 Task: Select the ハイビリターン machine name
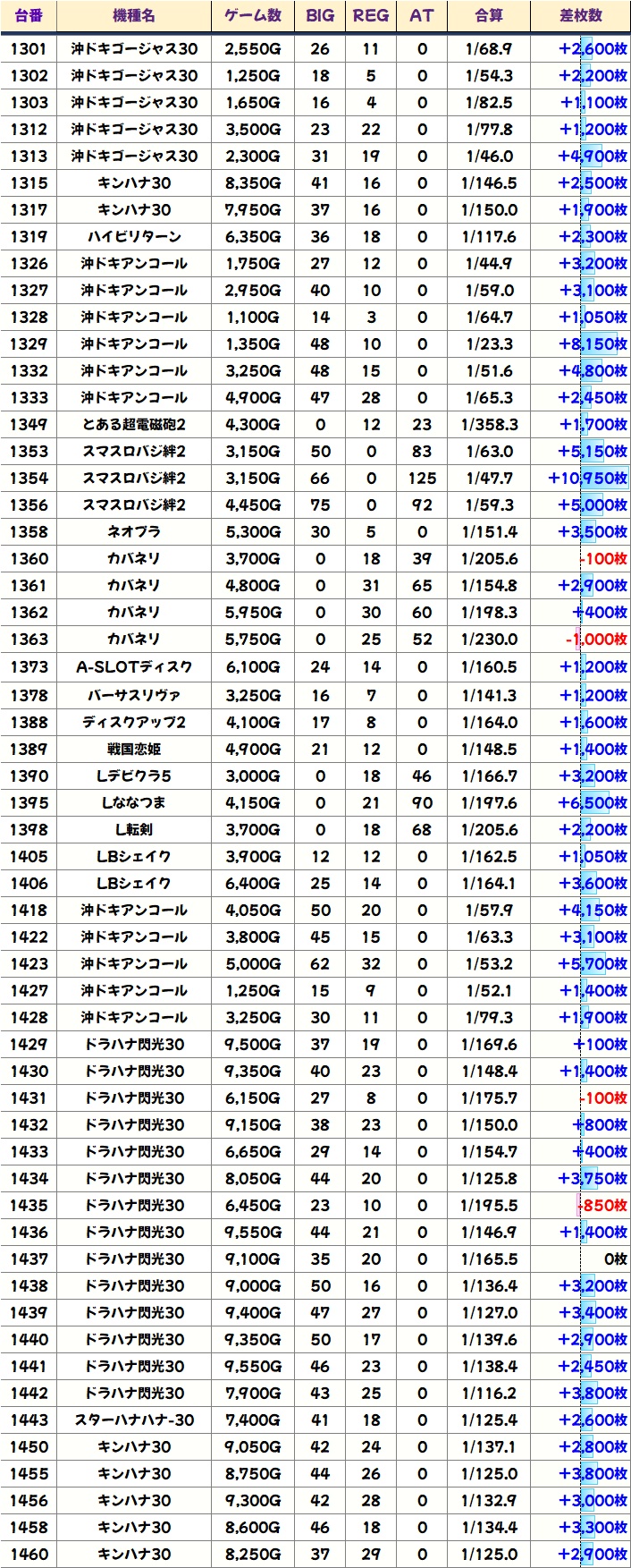coord(134,237)
